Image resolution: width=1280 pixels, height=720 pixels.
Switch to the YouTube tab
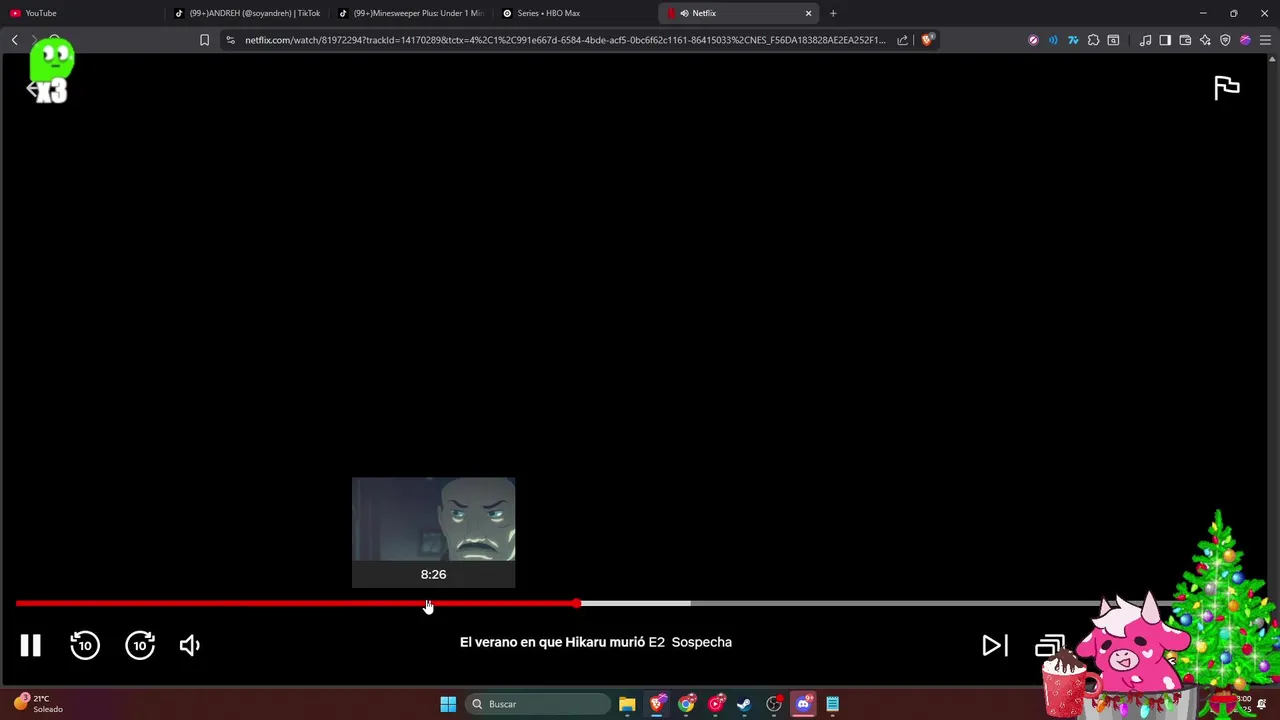point(82,13)
